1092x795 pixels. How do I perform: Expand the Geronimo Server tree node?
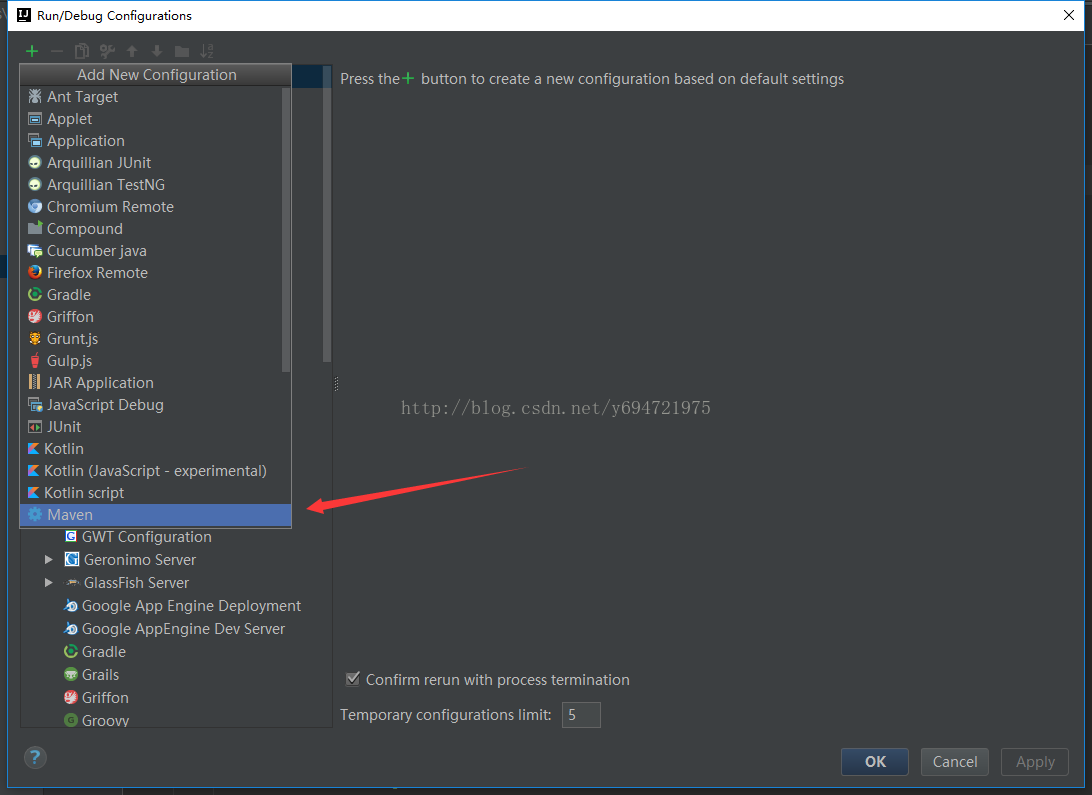[49, 560]
